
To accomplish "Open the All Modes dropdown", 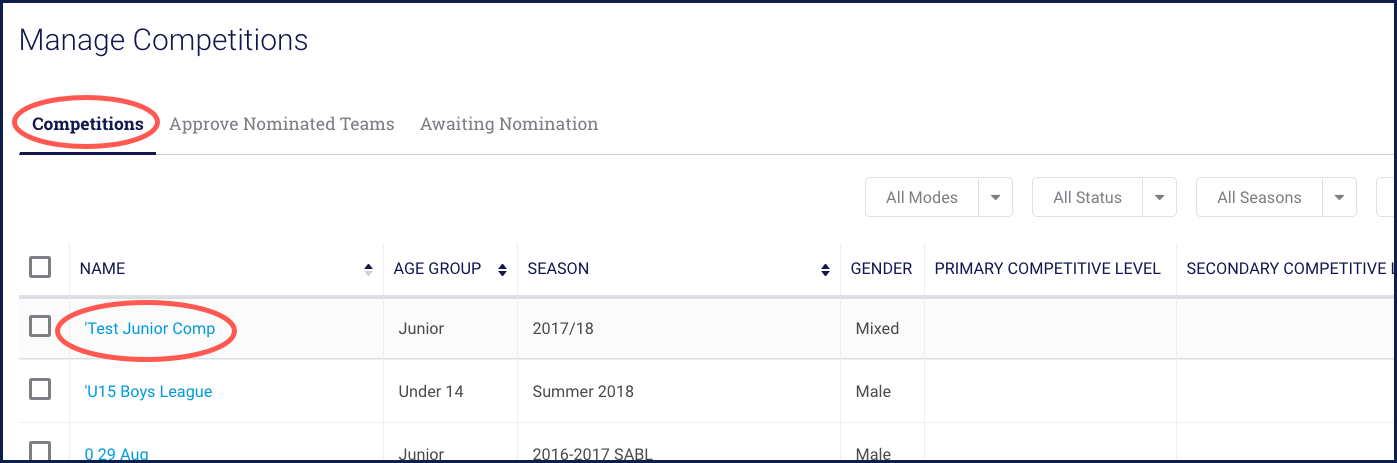I will [938, 198].
